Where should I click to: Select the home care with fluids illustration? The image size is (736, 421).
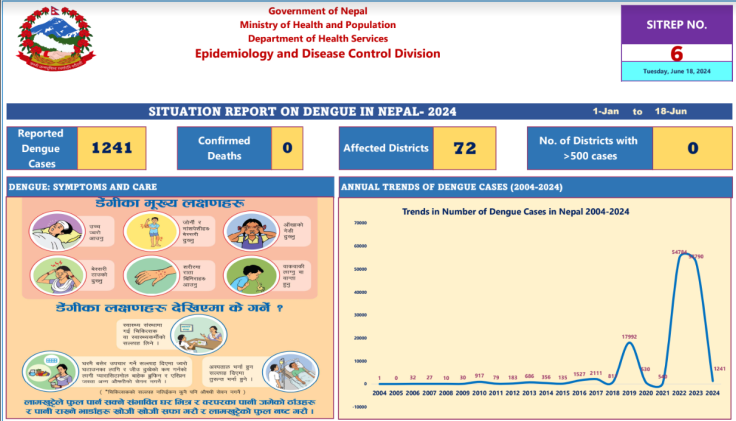(x=51, y=371)
